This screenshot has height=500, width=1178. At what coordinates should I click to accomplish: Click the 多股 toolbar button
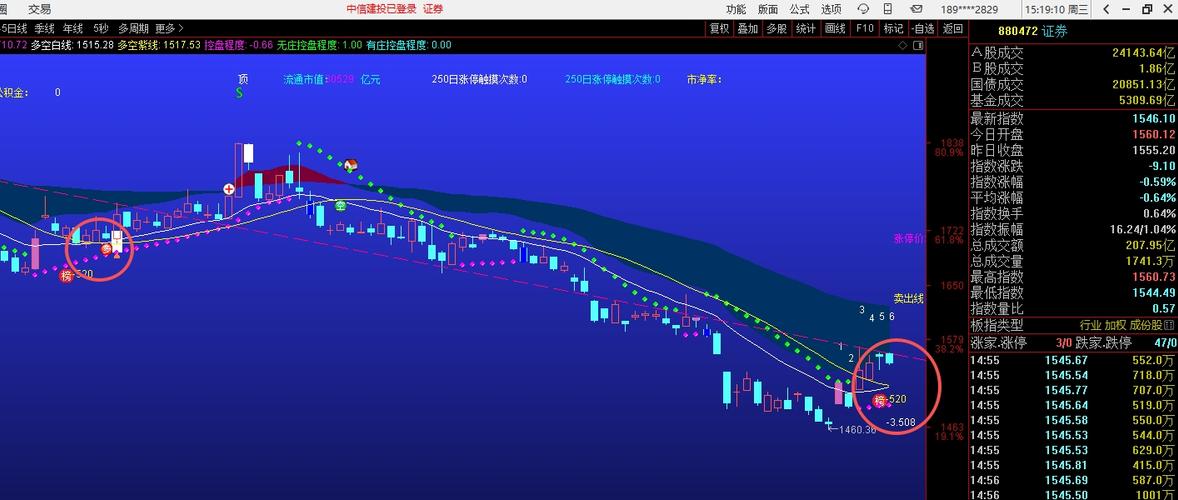point(776,29)
